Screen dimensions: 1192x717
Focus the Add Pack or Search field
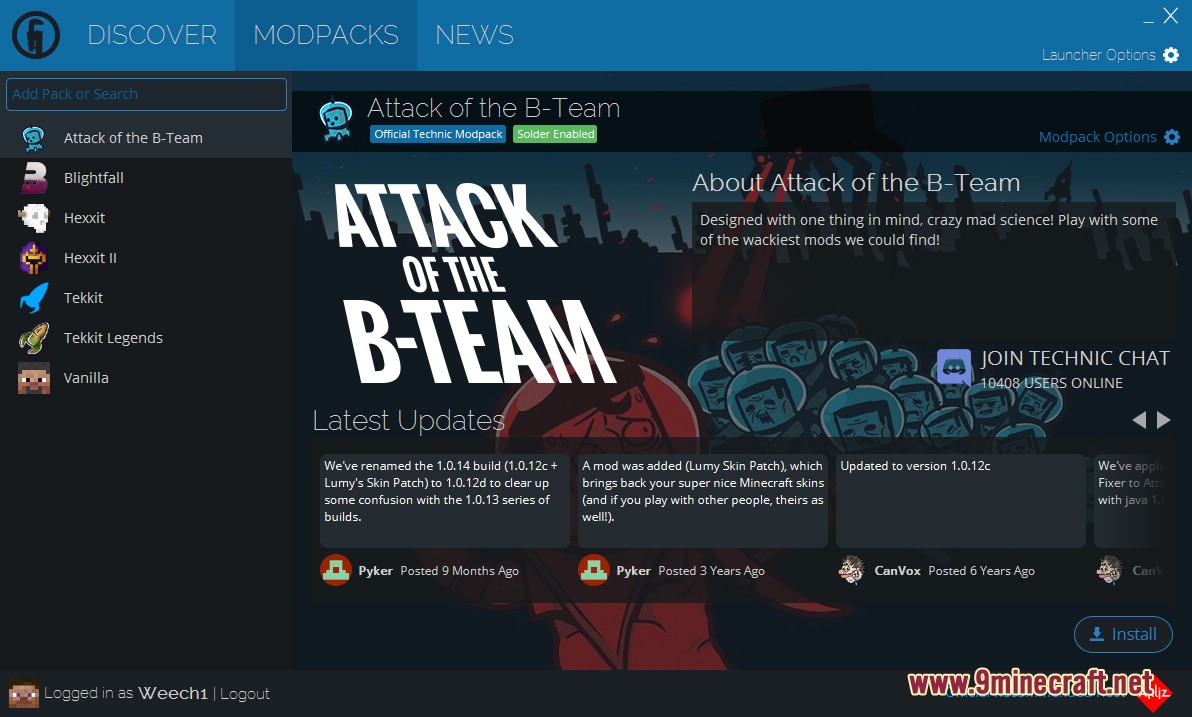(x=146, y=94)
